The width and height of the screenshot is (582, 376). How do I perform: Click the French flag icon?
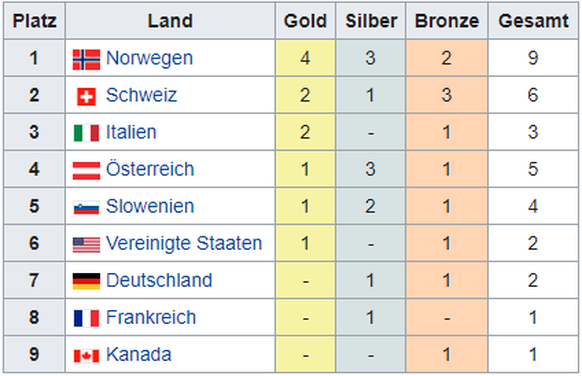pos(86,318)
